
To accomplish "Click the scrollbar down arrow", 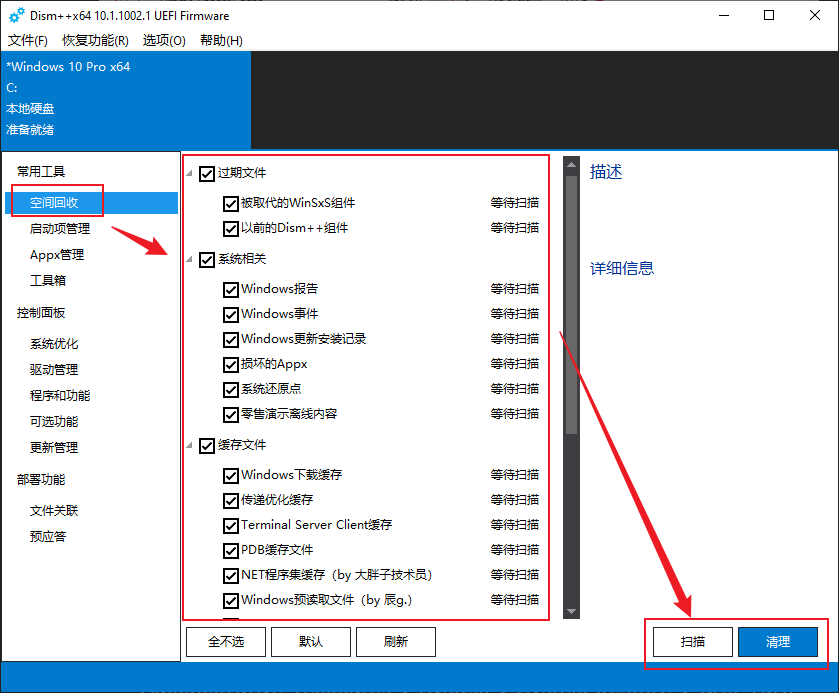I will [571, 610].
